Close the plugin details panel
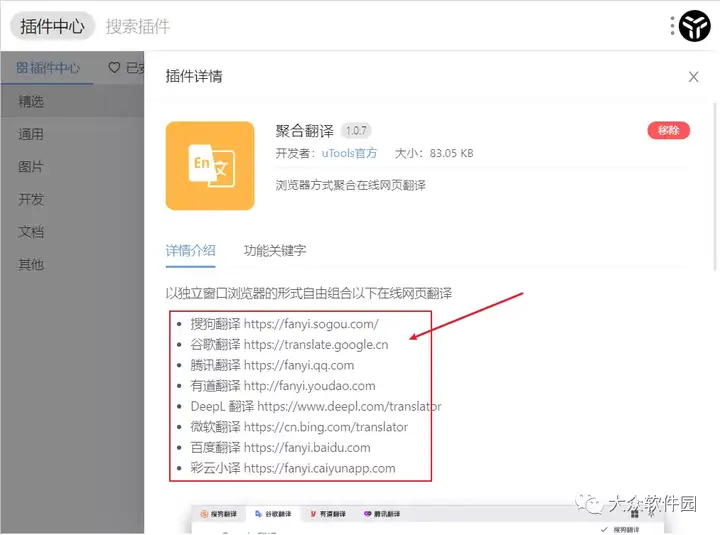720x535 pixels. click(693, 77)
